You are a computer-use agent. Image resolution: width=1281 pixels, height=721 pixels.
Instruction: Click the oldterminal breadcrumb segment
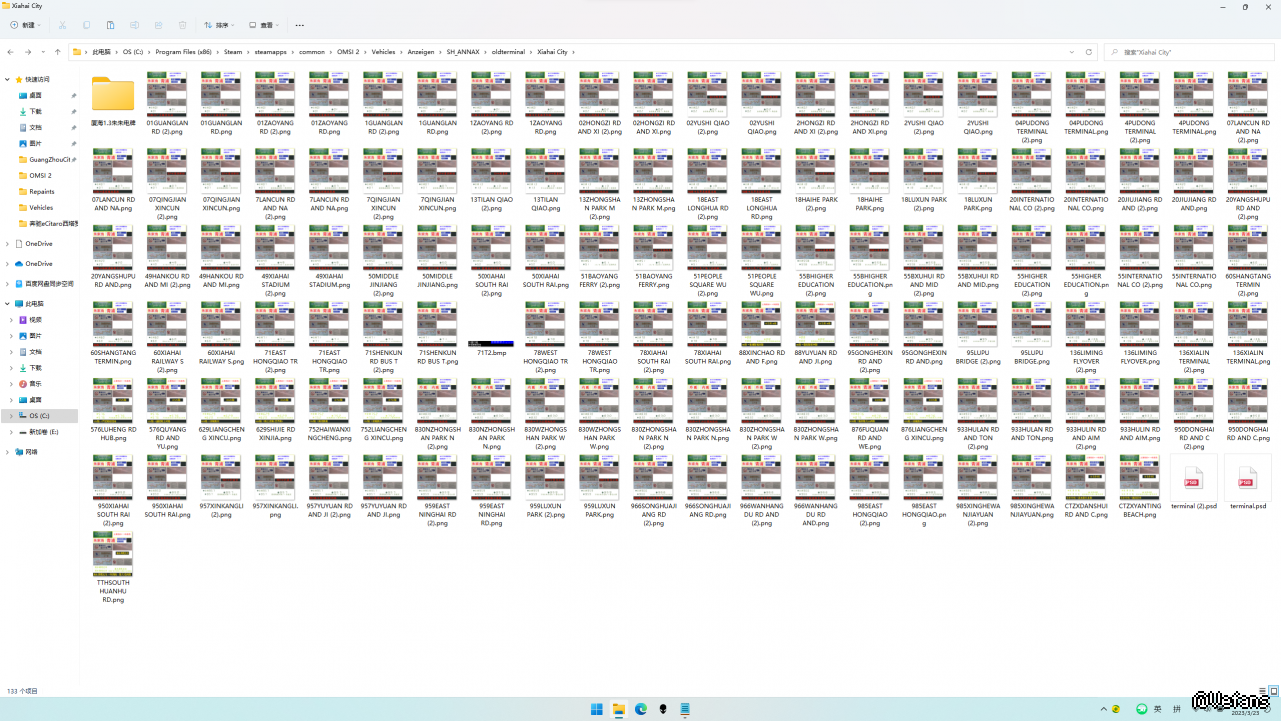(x=509, y=52)
